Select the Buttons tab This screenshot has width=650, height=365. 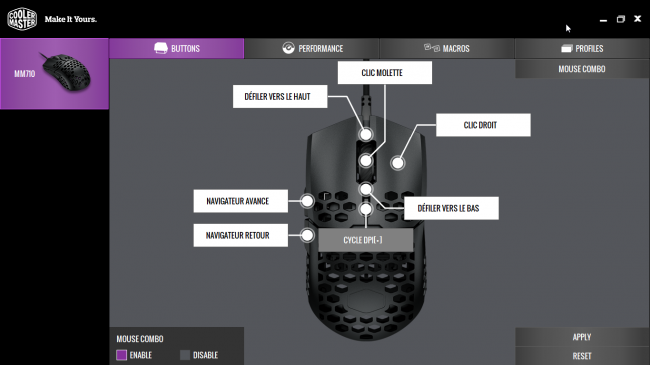point(177,49)
